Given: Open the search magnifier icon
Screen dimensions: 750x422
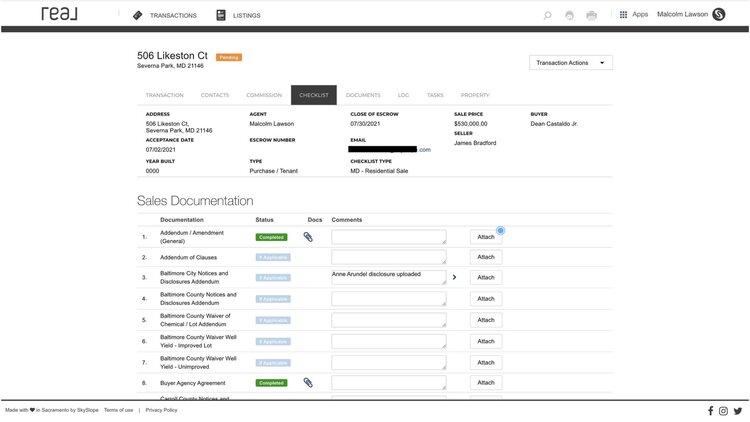Looking at the screenshot, I should pyautogui.click(x=547, y=15).
